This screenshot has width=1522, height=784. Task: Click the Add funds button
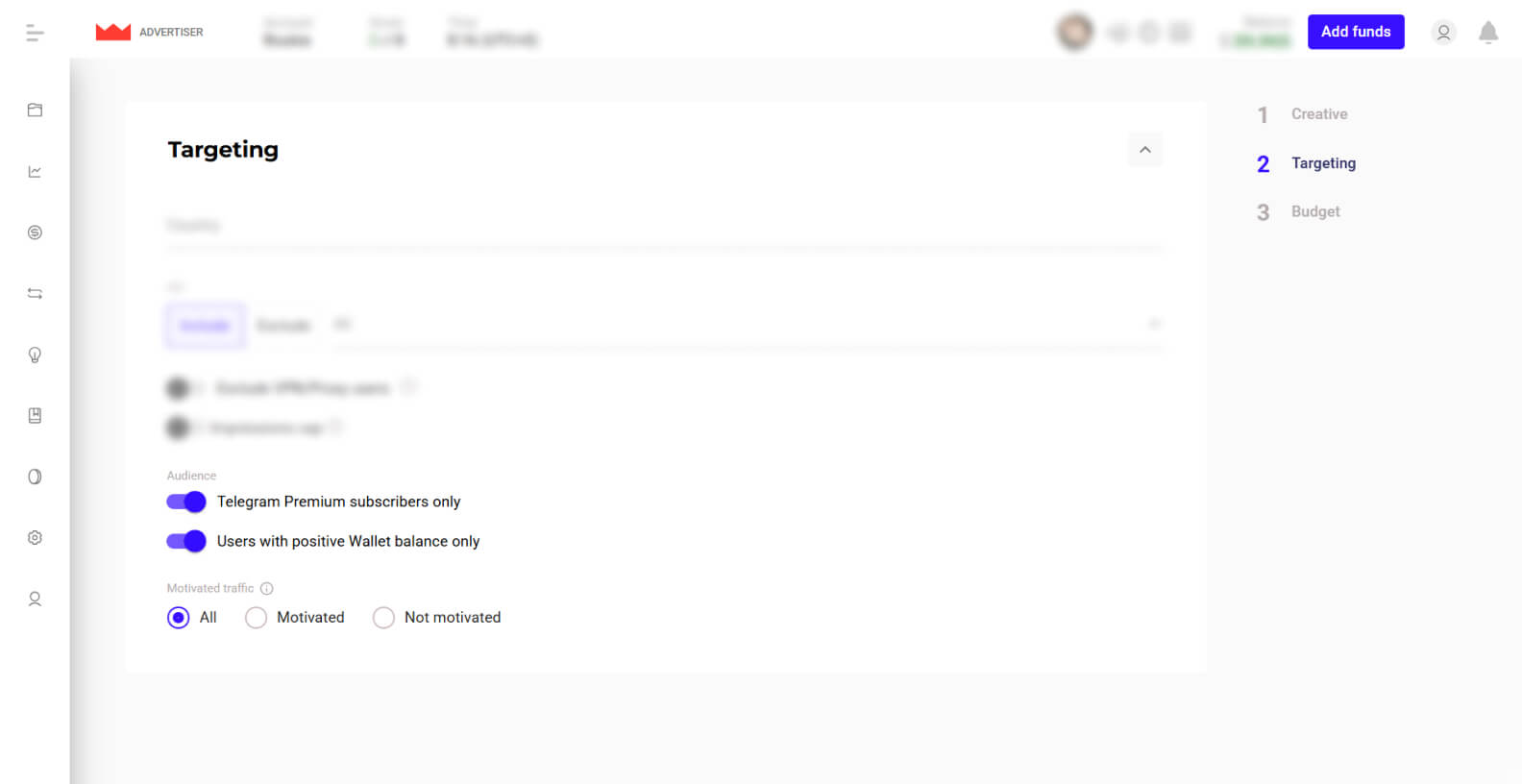point(1356,32)
